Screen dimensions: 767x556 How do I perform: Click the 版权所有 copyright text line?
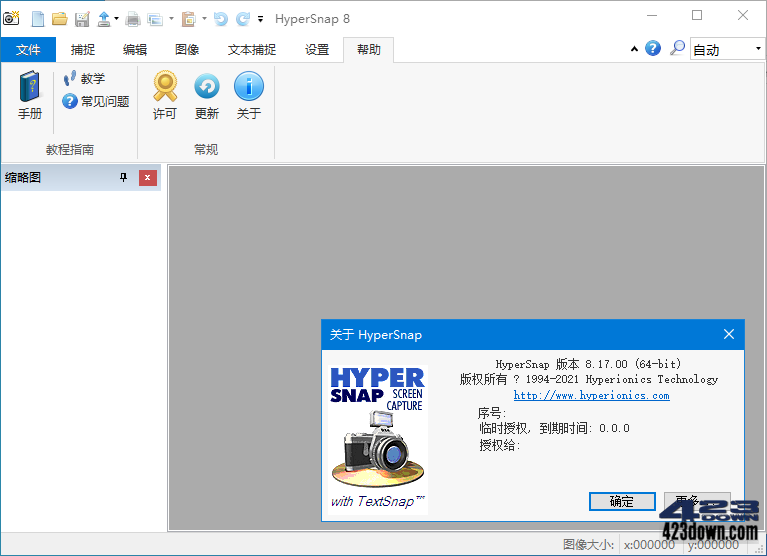(x=589, y=379)
